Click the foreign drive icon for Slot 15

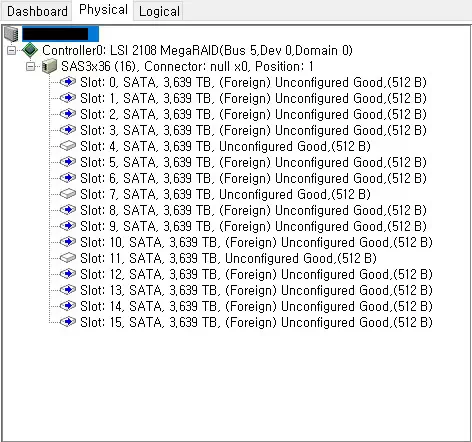pos(68,322)
